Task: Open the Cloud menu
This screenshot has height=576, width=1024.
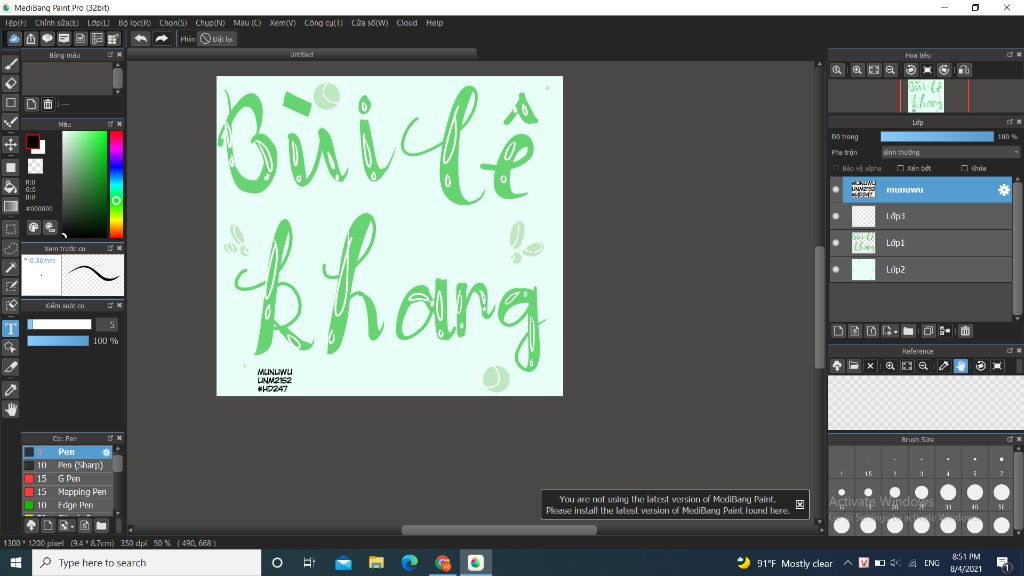Action: pyautogui.click(x=407, y=23)
